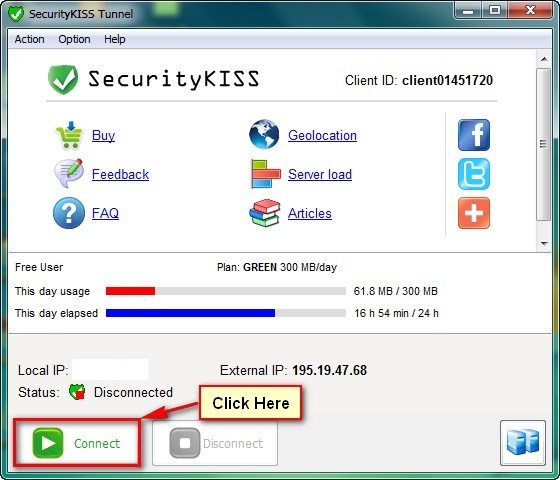Viewport: 560px width, 480px height.
Task: Click the Geolocation globe icon
Action: point(264,134)
